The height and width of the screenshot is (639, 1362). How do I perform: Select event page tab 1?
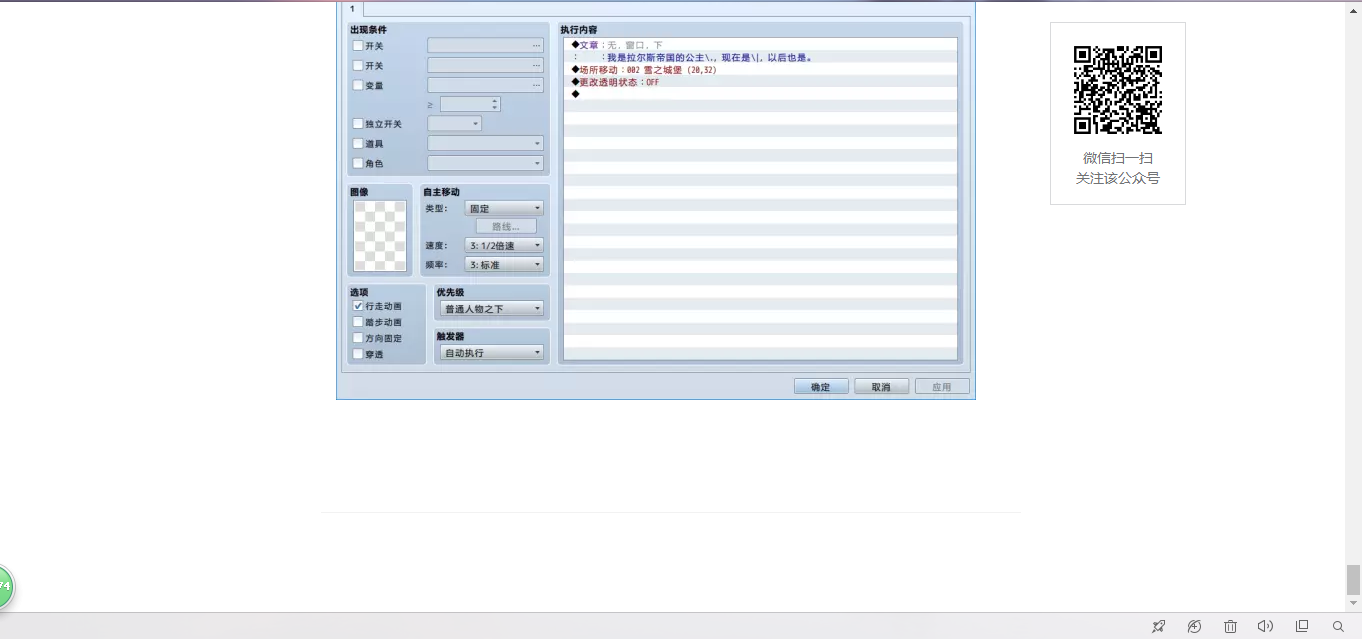pyautogui.click(x=352, y=9)
